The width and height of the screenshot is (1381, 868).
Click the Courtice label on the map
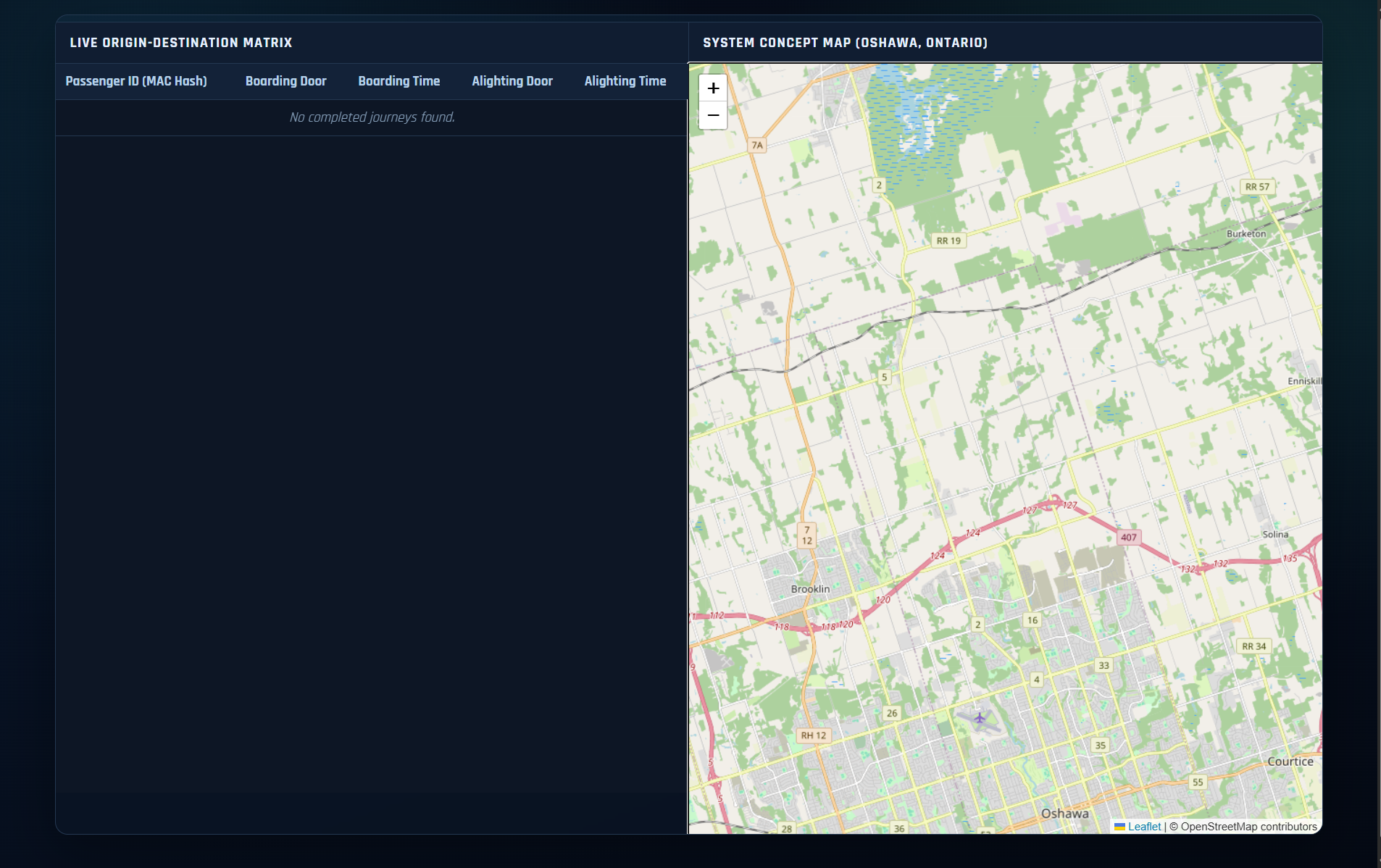(x=1290, y=761)
